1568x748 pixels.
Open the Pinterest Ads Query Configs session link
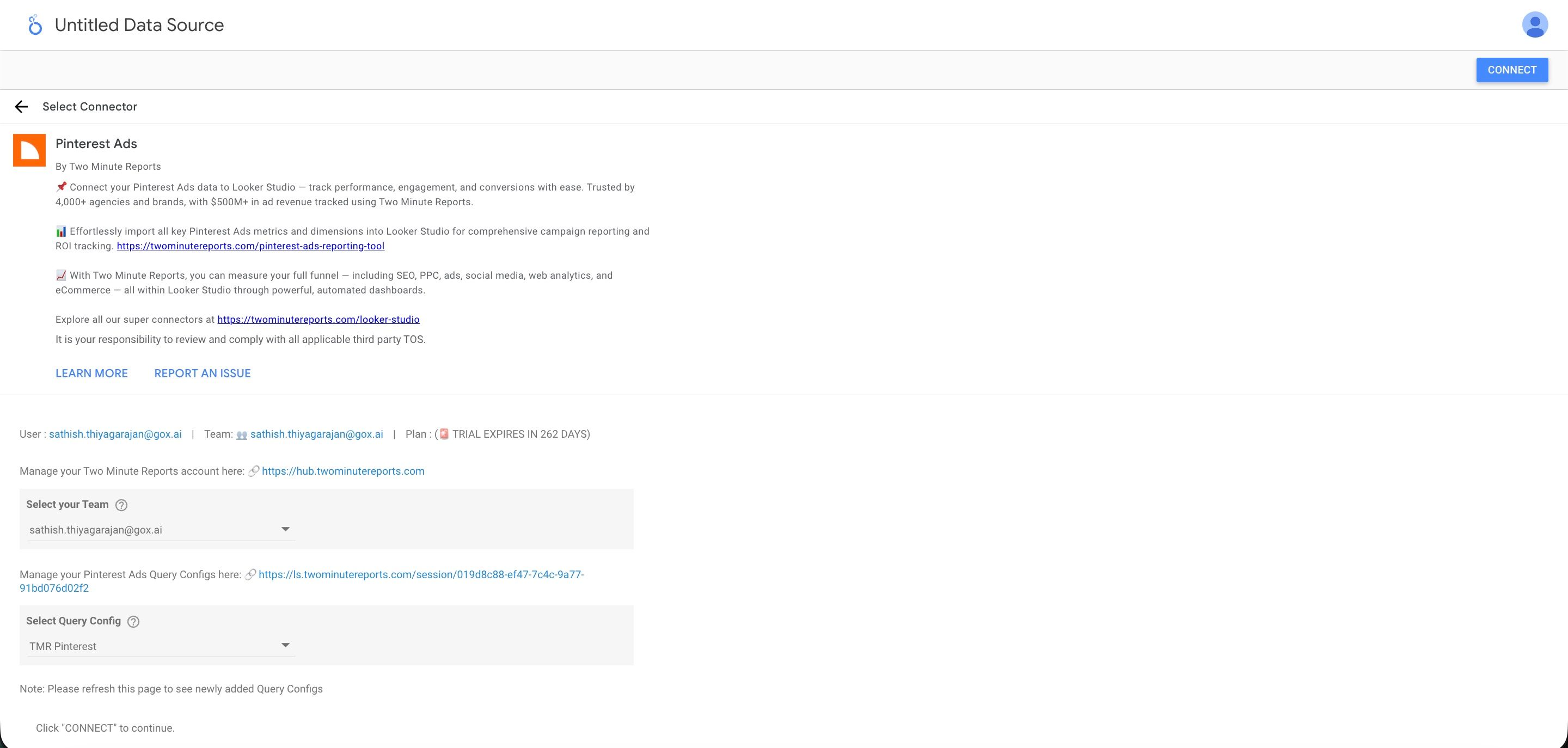click(421, 574)
